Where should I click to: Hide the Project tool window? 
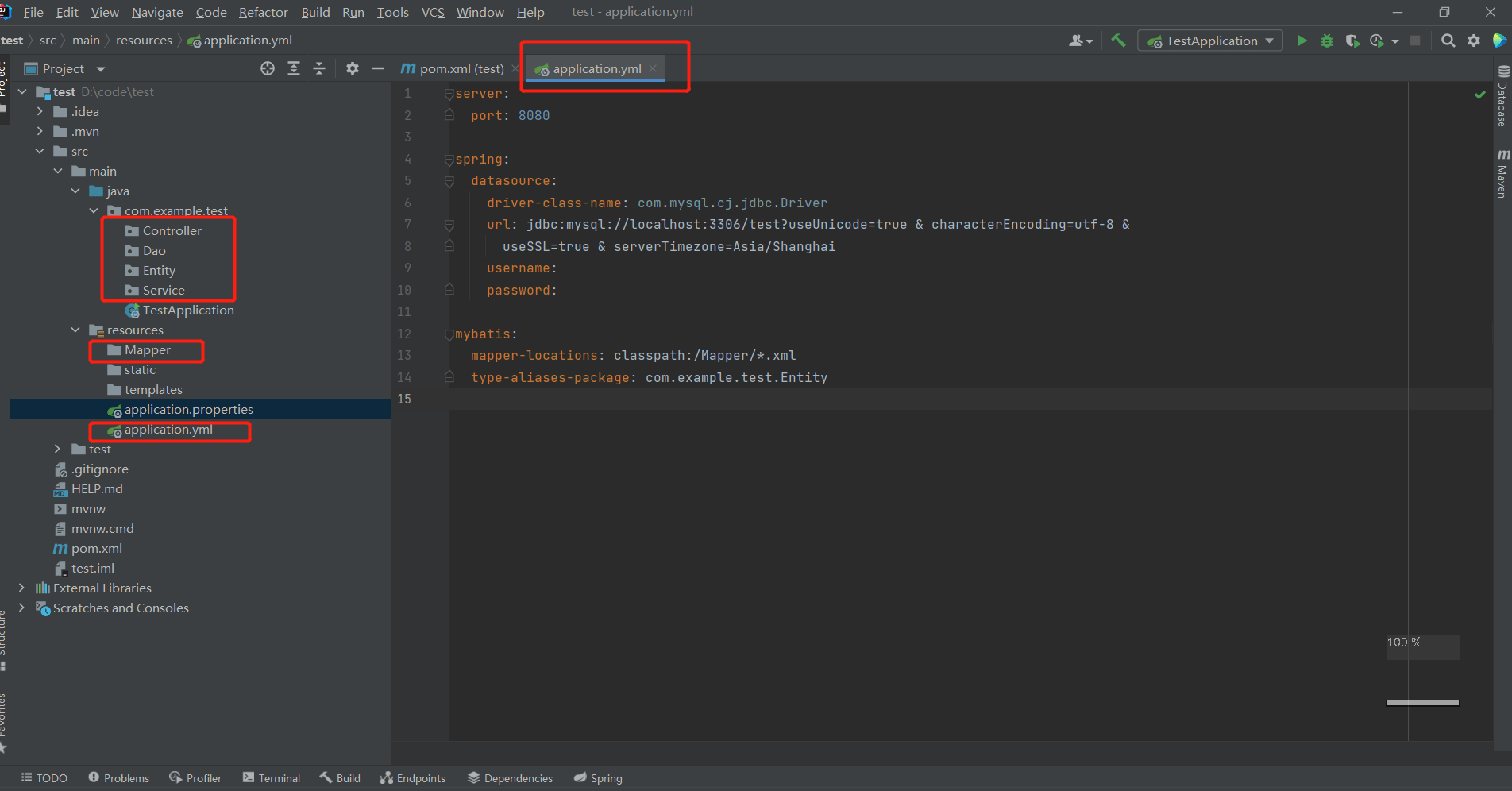(378, 69)
